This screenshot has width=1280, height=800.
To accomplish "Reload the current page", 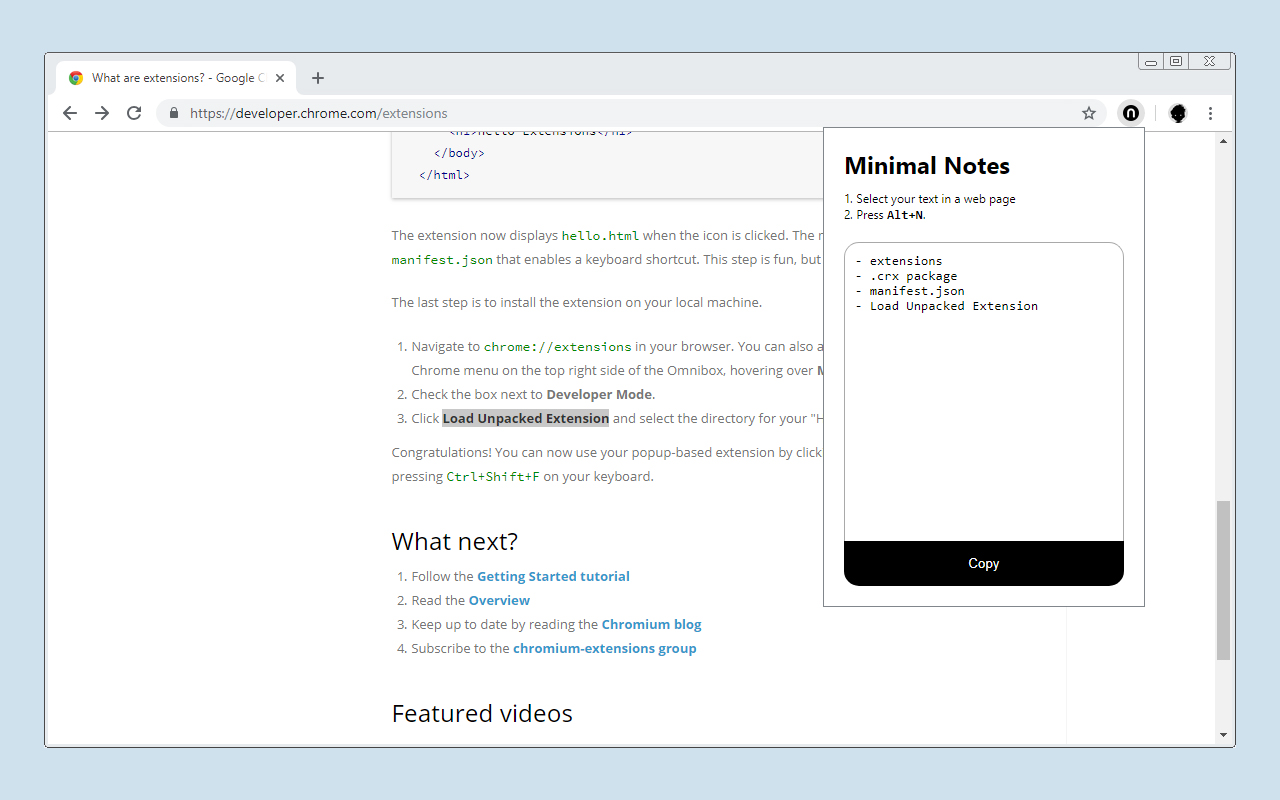I will (x=133, y=113).
